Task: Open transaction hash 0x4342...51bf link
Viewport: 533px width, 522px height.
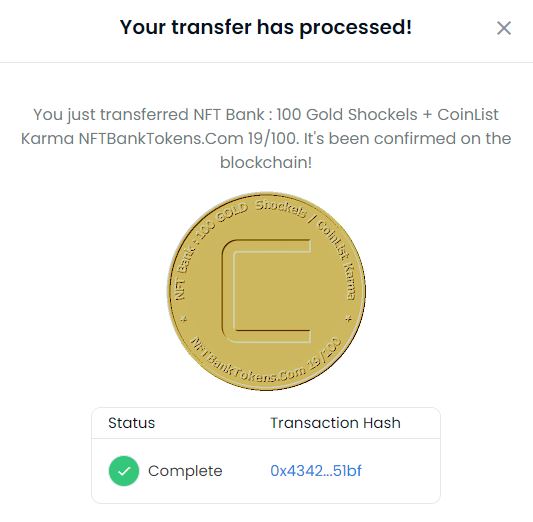Action: click(x=316, y=471)
